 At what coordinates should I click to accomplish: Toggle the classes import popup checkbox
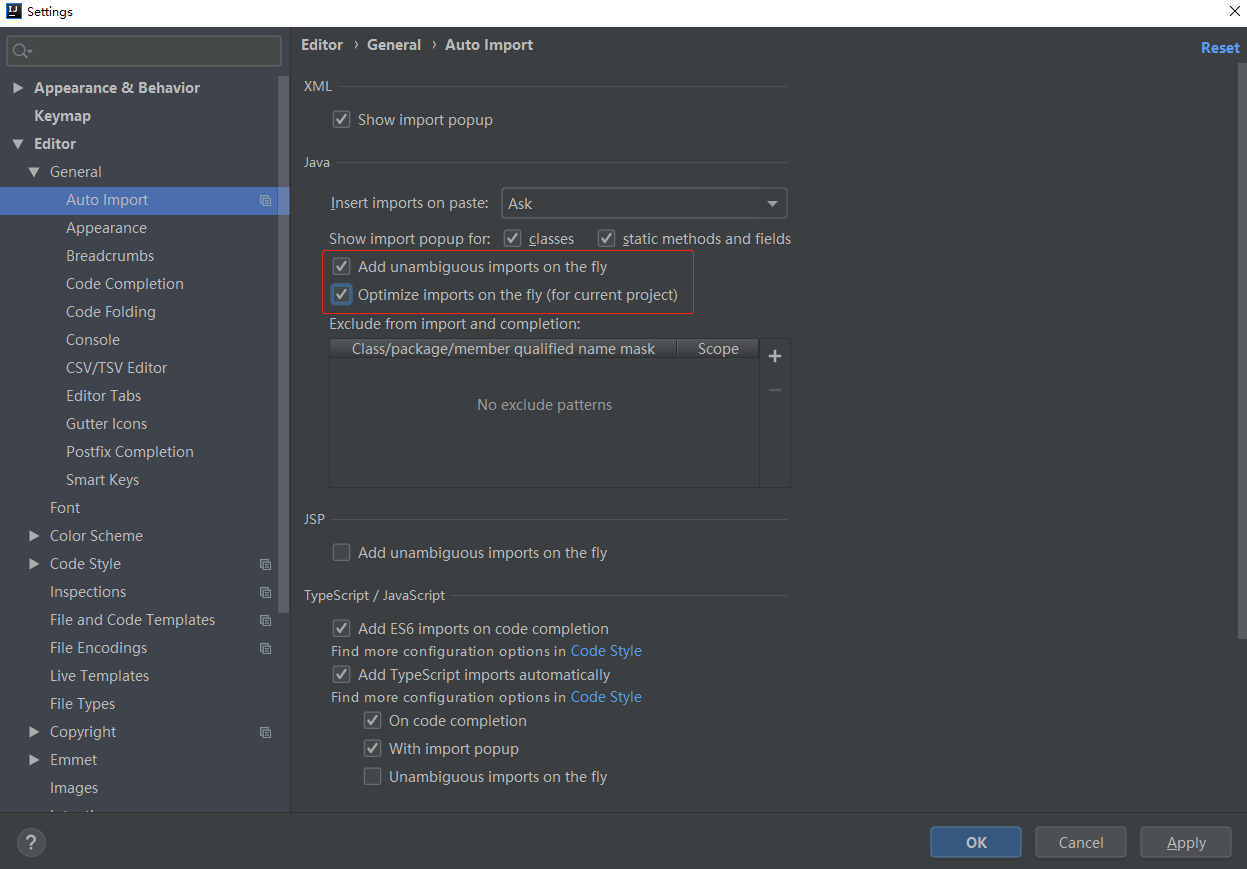click(512, 238)
